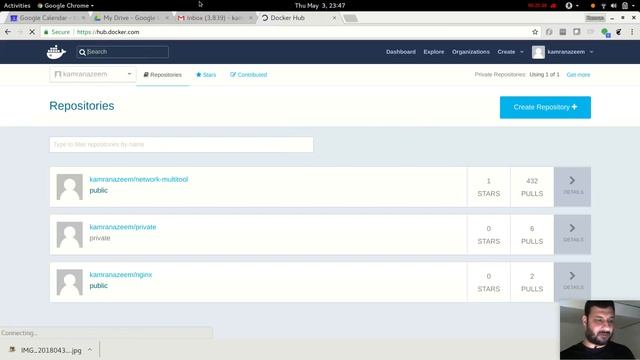This screenshot has width=640, height=360.
Task: Switch to Google Calendar browser tab
Action: point(43,18)
